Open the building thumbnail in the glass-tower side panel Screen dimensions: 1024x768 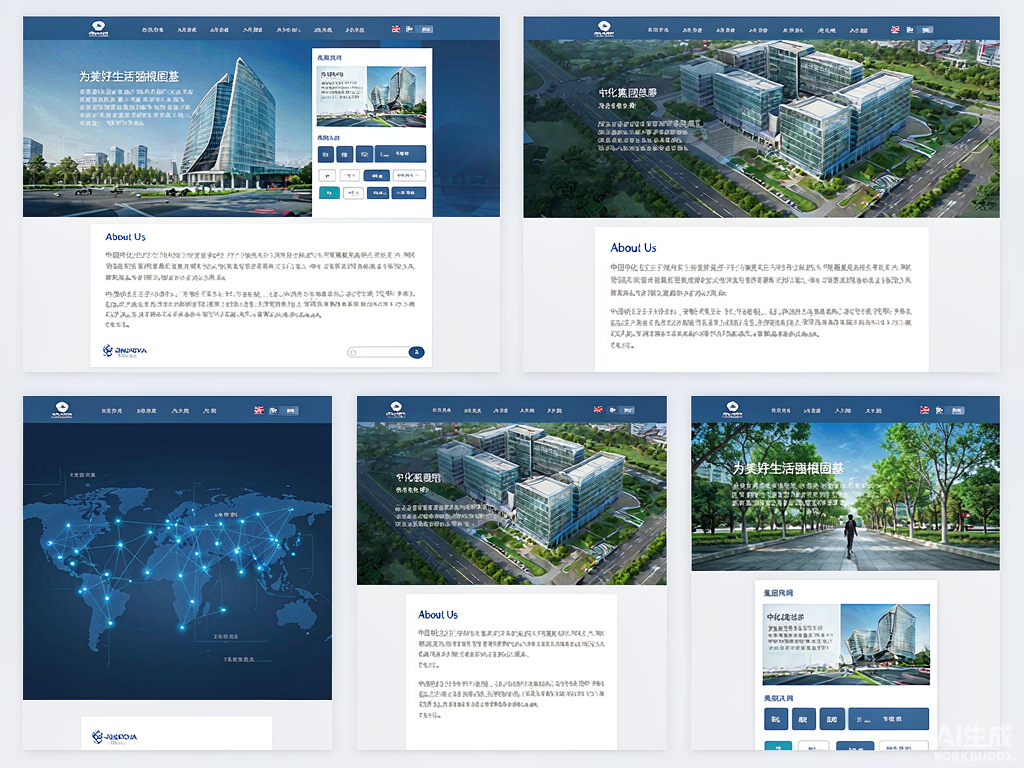(371, 97)
